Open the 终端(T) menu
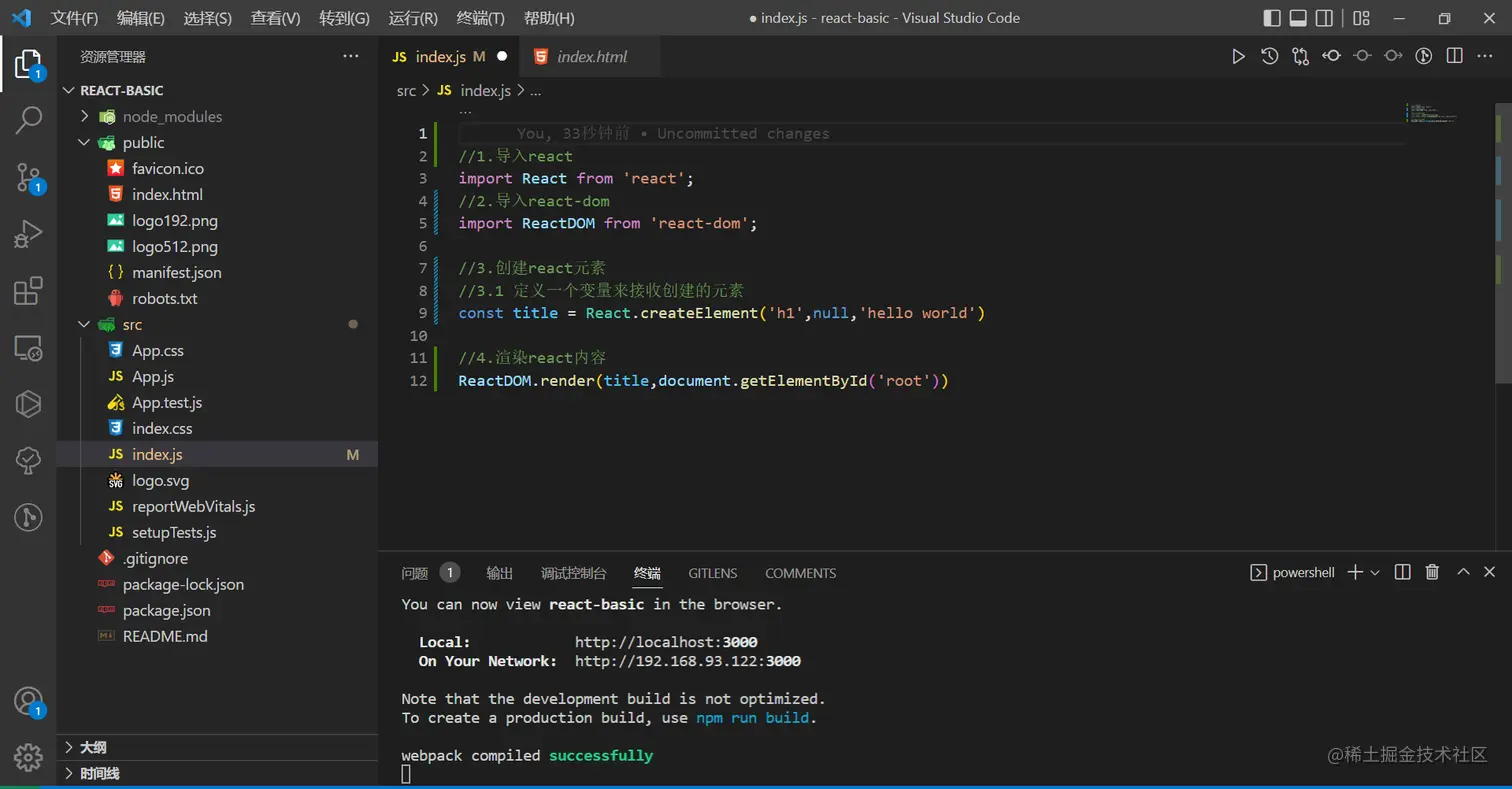This screenshot has height=789, width=1512. coord(480,18)
